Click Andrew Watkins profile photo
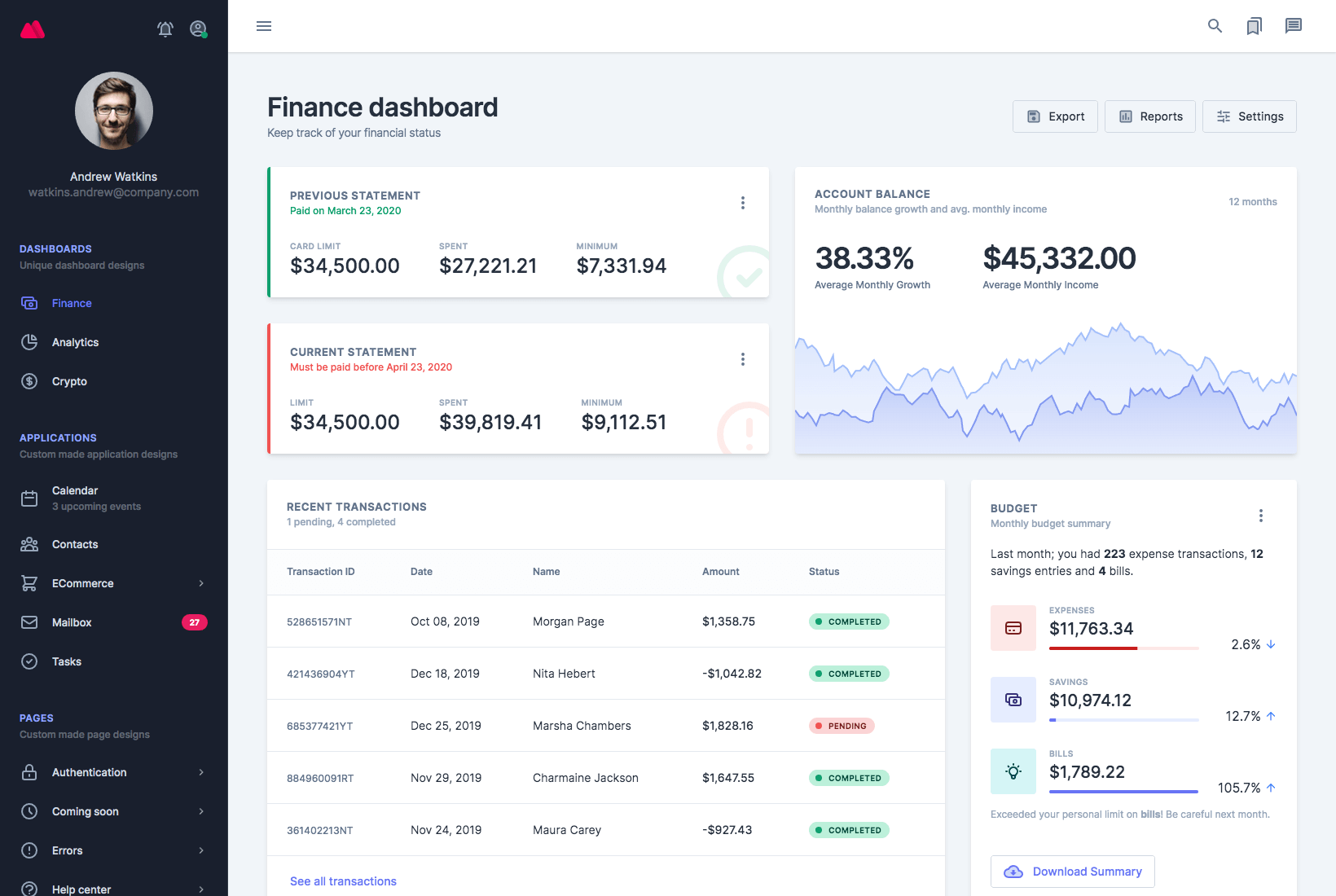 [114, 111]
